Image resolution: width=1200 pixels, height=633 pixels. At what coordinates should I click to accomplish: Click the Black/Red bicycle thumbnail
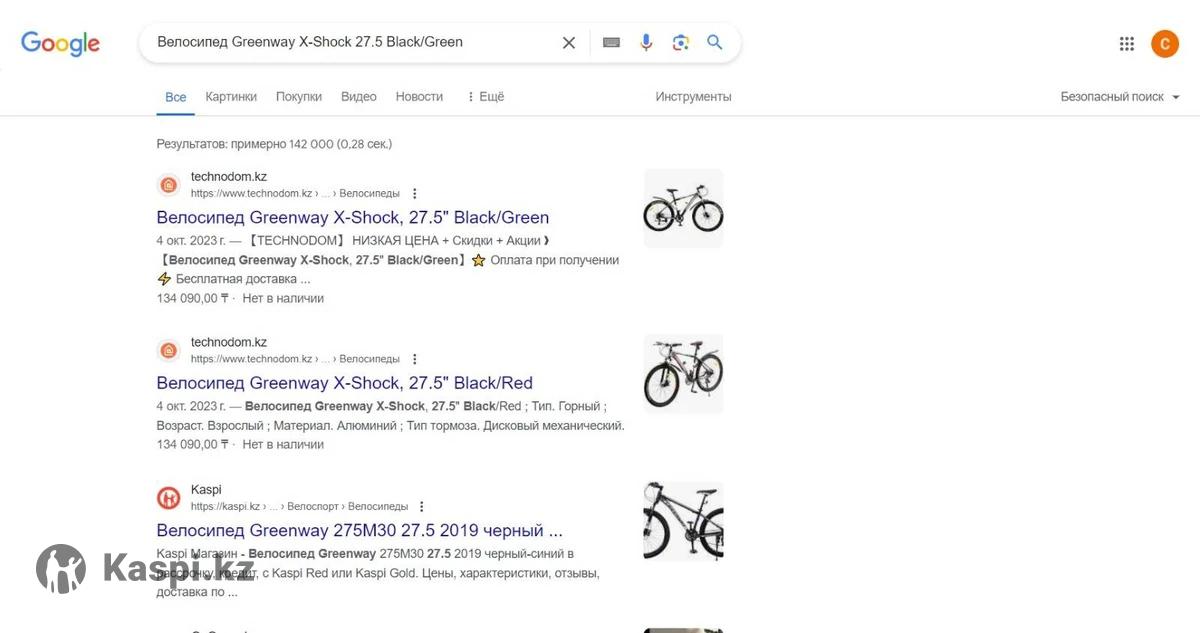click(683, 374)
